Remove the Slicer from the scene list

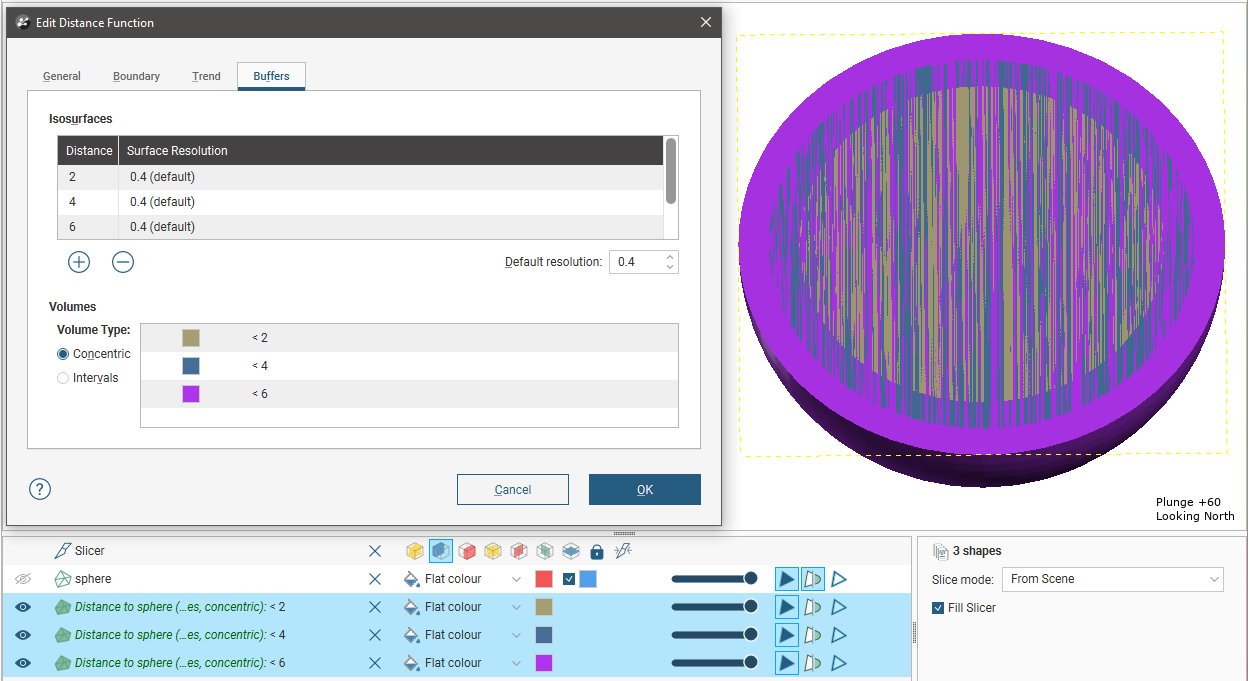[x=375, y=551]
